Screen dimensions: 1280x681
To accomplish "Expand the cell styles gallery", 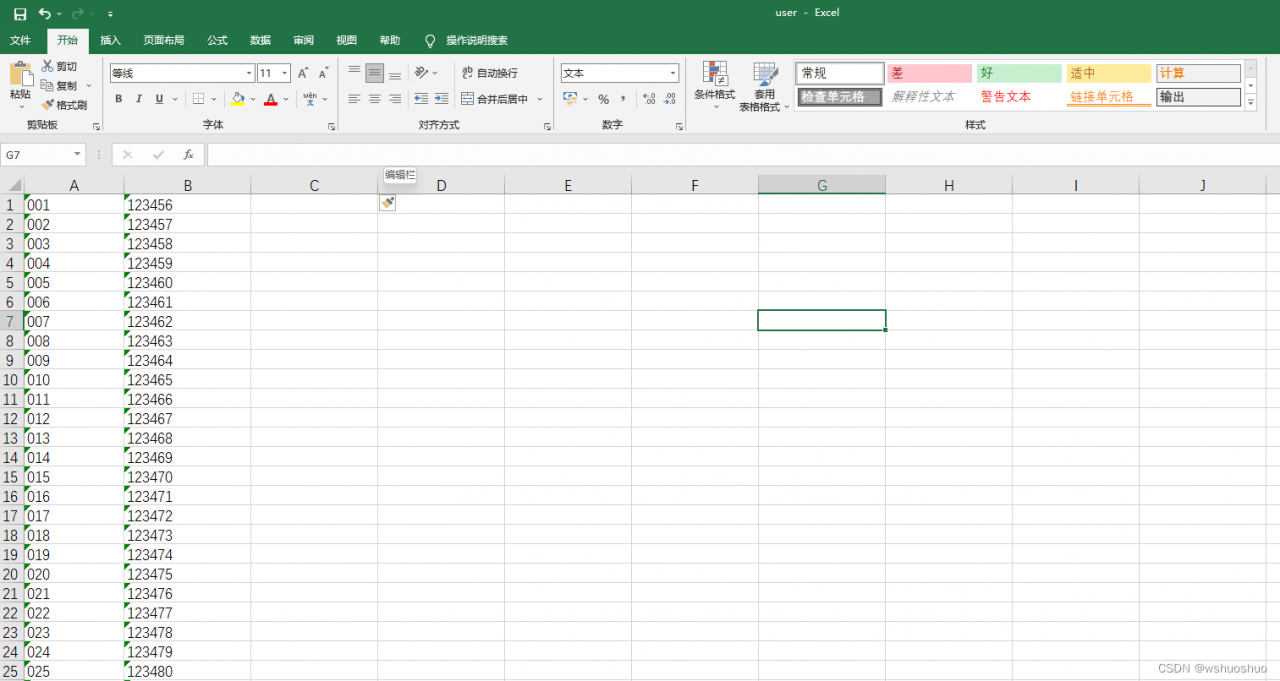I will (x=1250, y=103).
